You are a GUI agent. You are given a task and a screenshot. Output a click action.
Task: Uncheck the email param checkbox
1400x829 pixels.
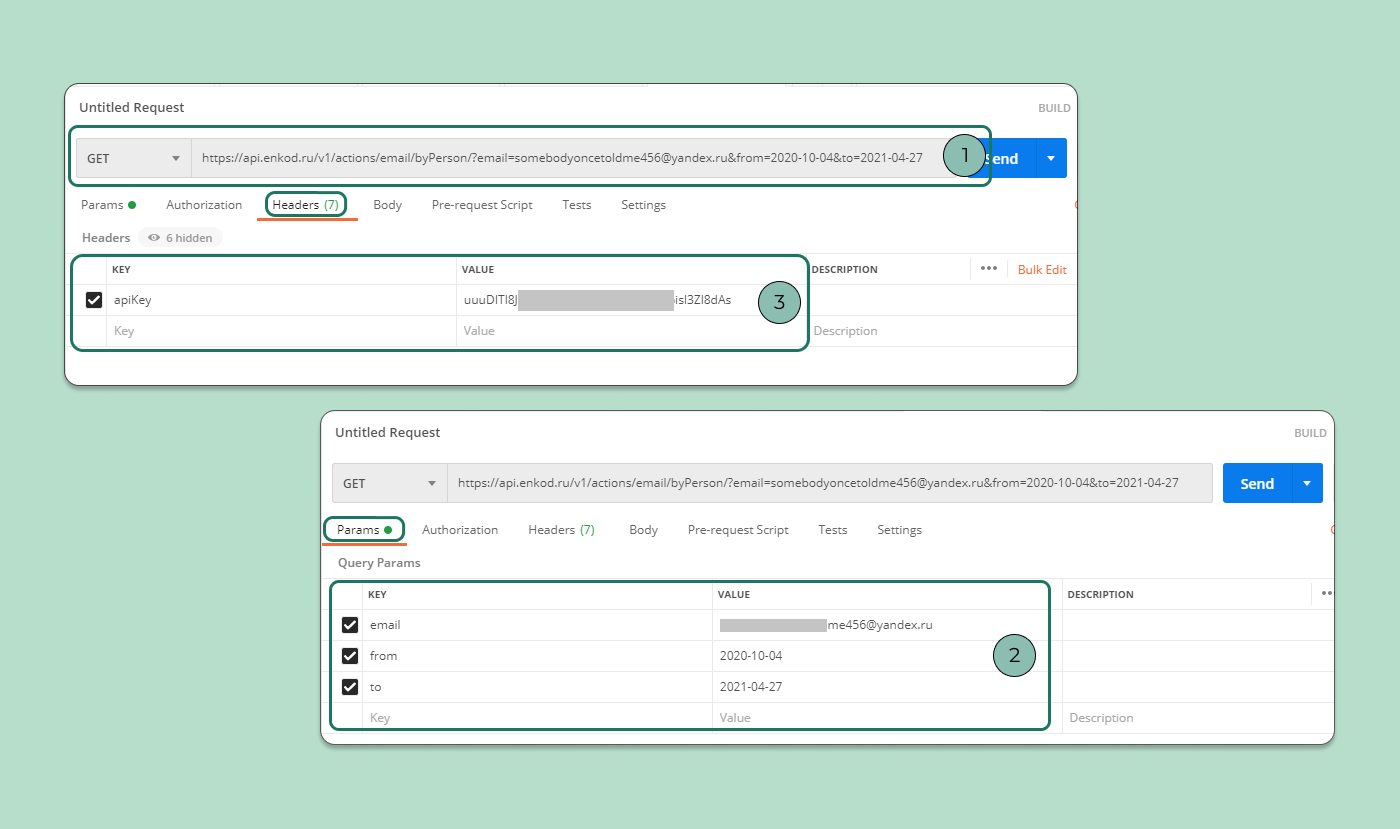[350, 625]
